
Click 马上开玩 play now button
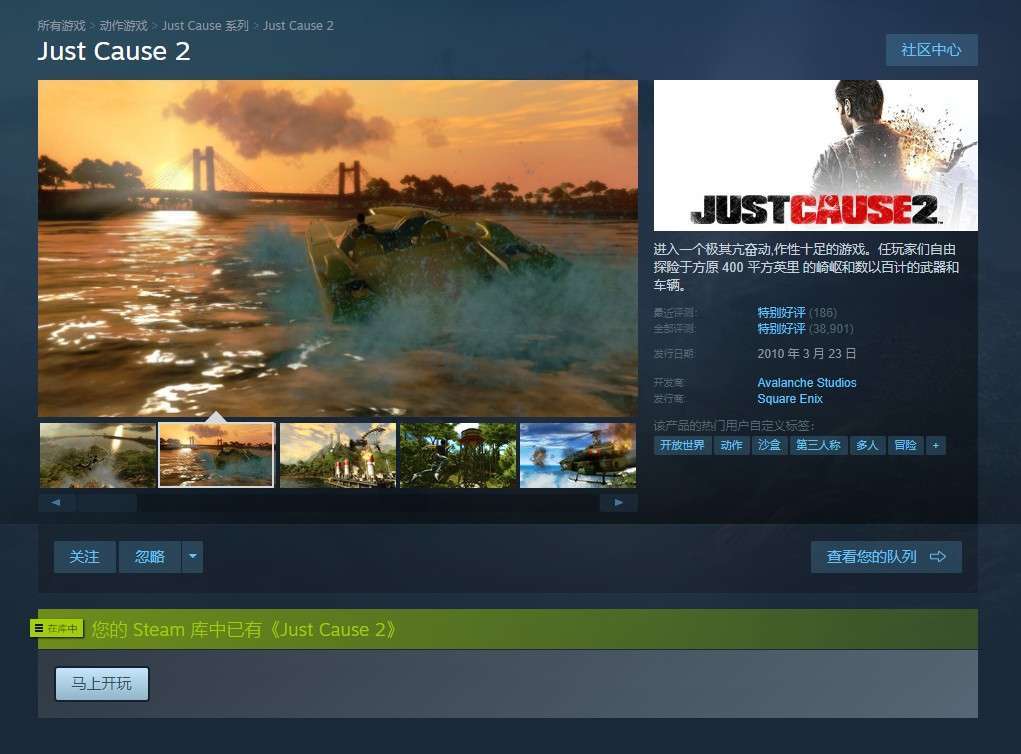102,684
